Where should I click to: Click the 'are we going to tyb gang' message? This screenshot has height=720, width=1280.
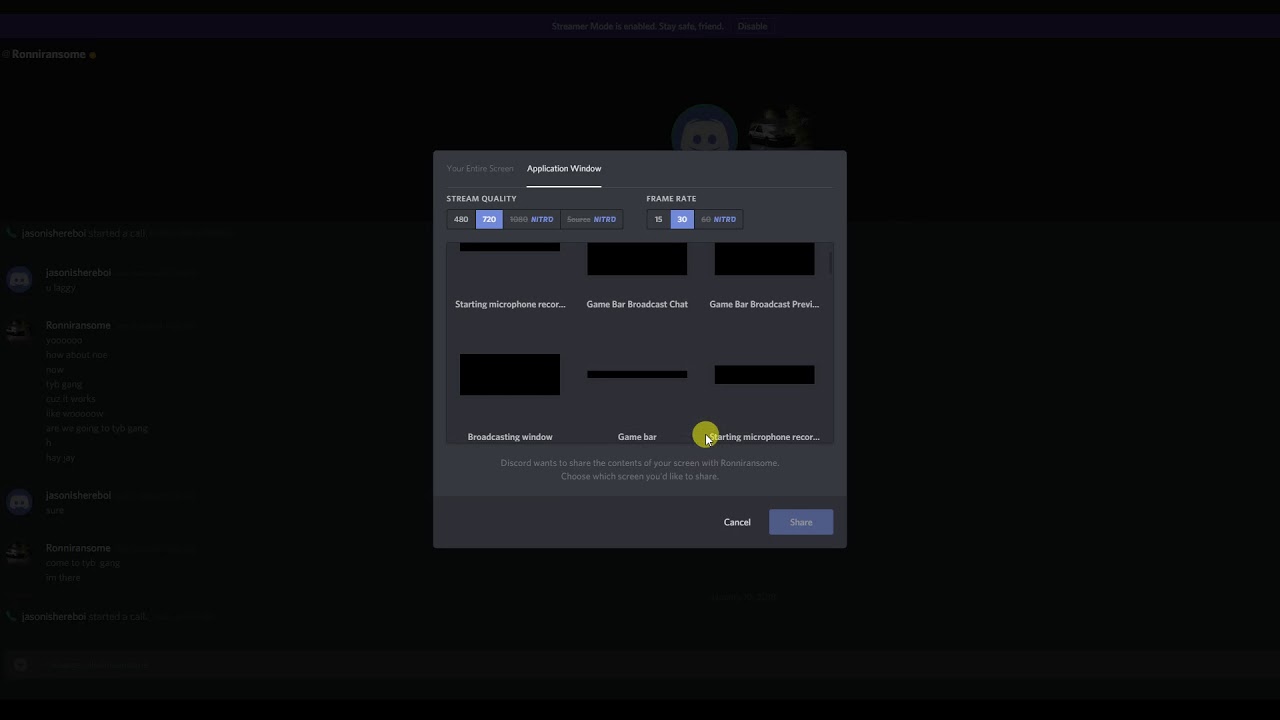coord(97,428)
